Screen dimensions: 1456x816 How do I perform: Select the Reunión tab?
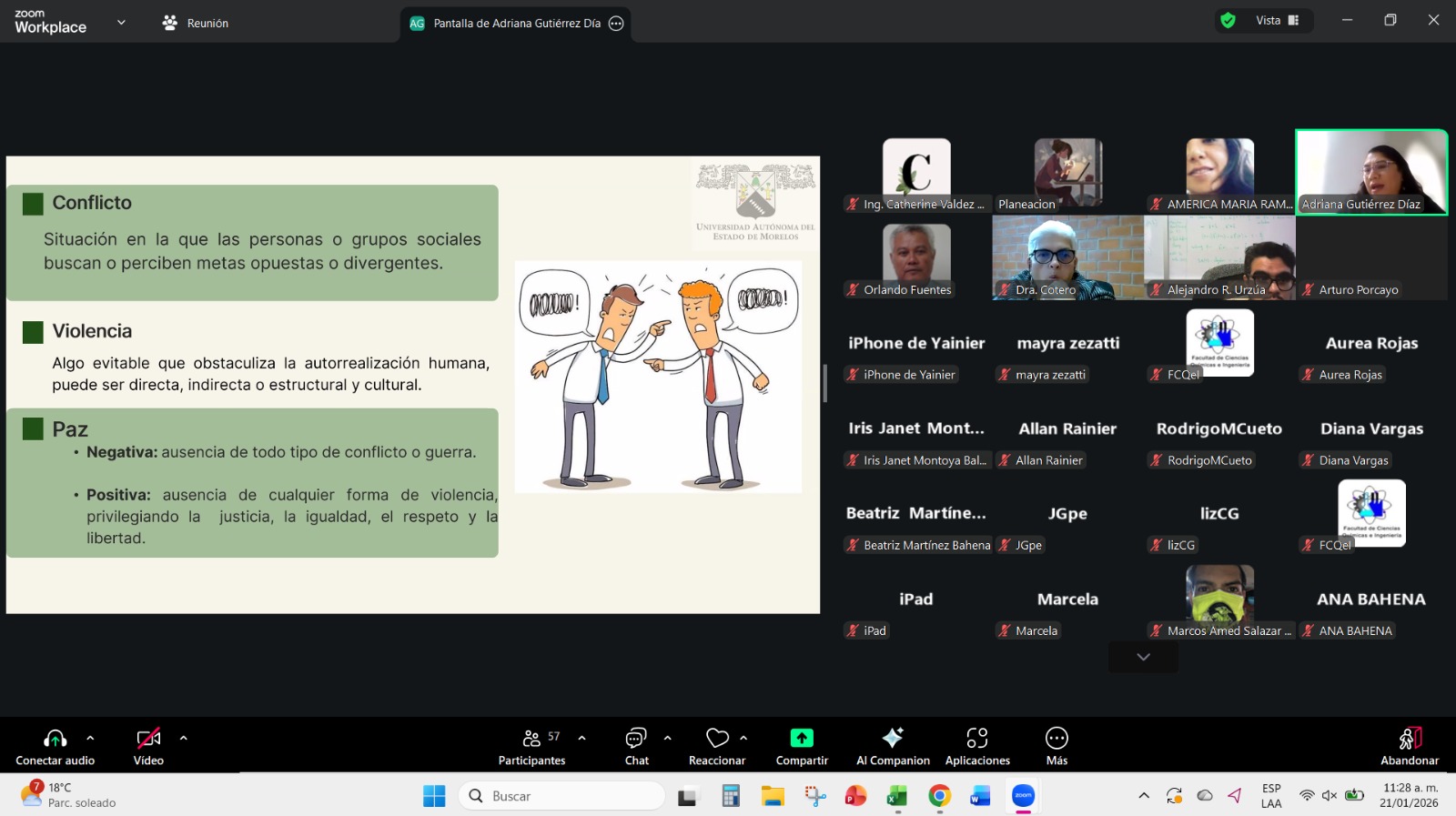coord(196,23)
